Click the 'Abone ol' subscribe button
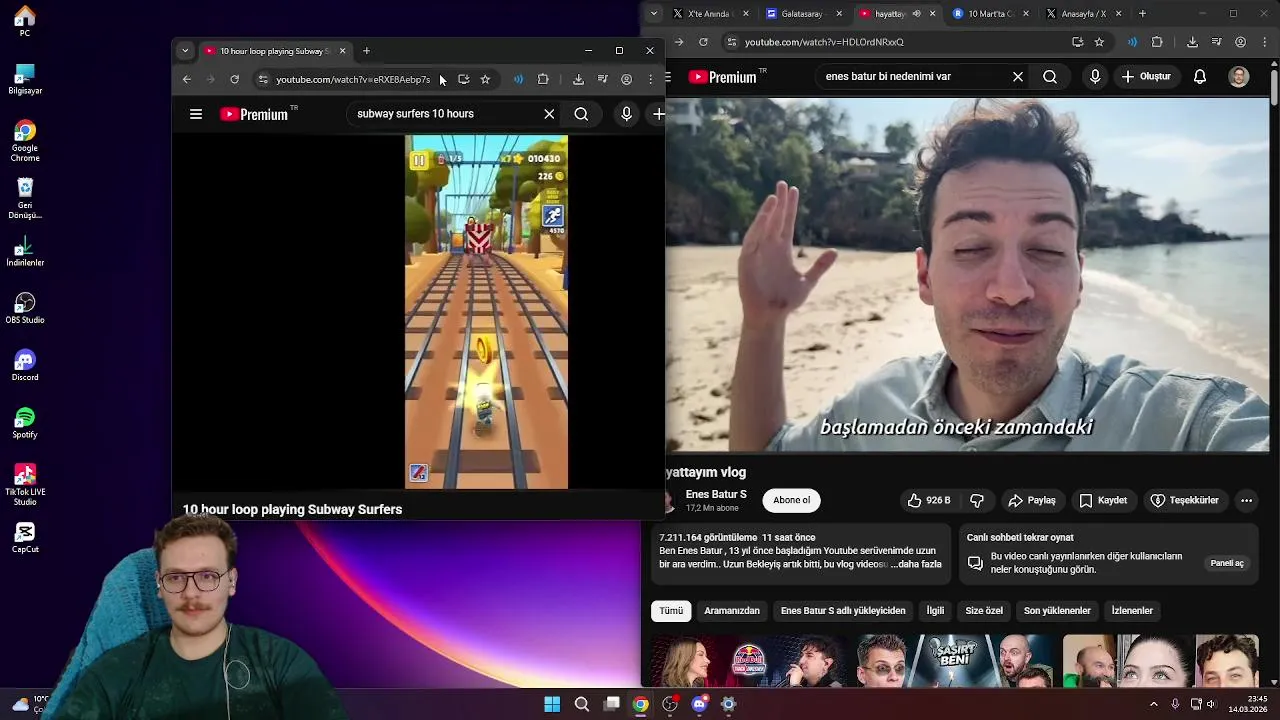Screen dimensions: 1280x720 tap(792, 500)
